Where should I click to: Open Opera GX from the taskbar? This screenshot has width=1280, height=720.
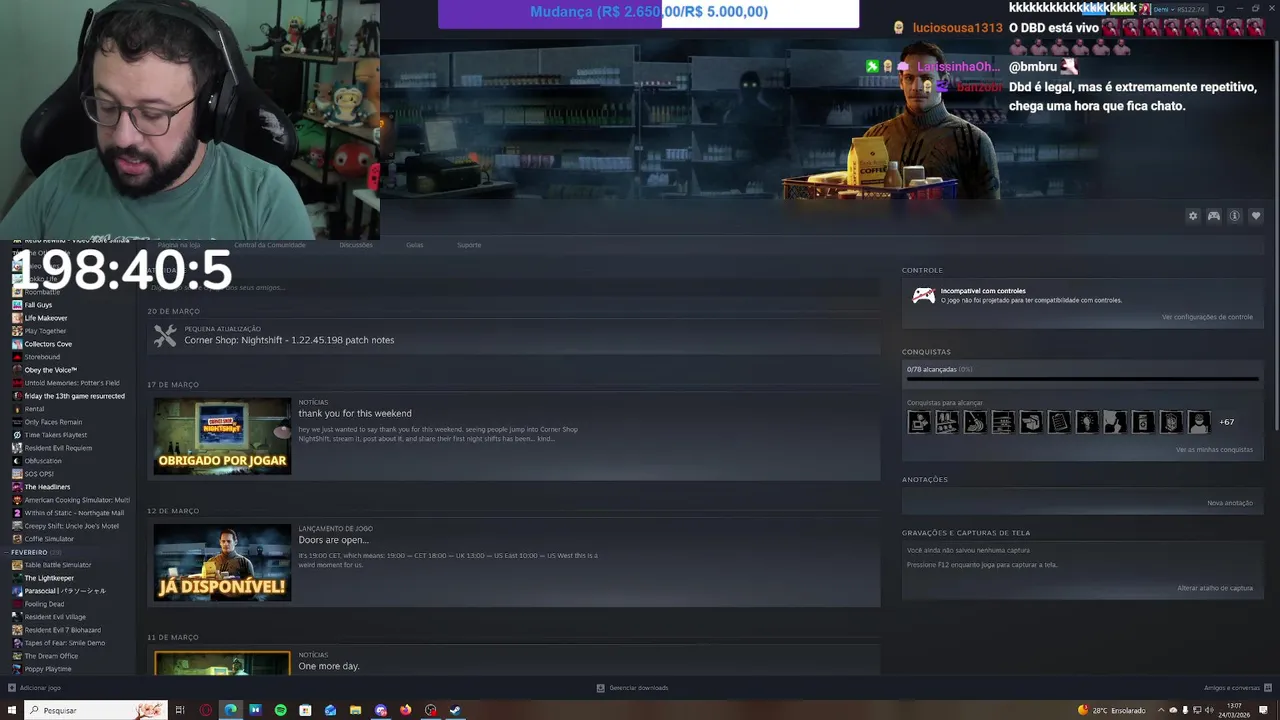206,710
